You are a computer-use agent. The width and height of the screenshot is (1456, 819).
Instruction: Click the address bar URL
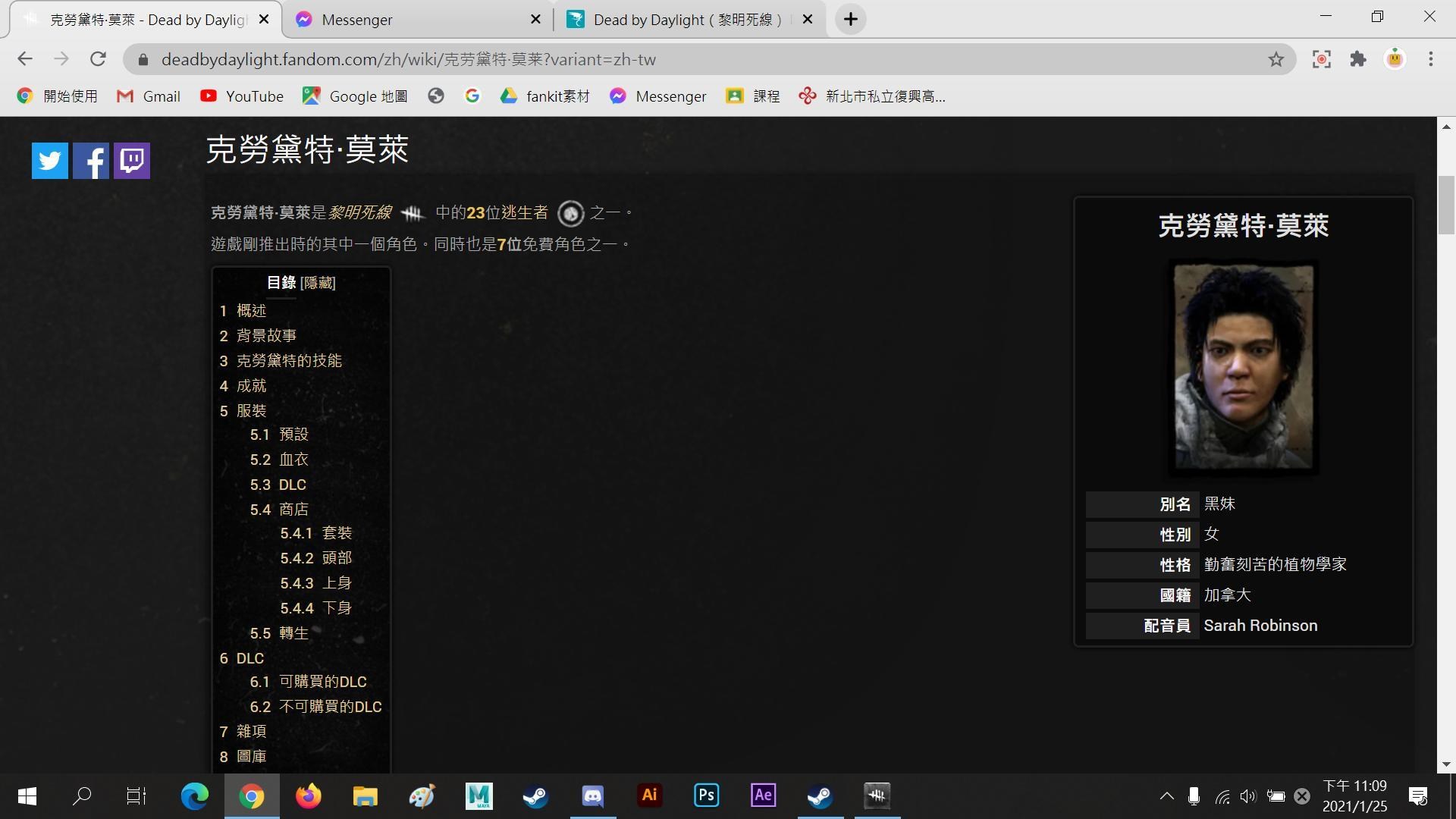coord(409,59)
